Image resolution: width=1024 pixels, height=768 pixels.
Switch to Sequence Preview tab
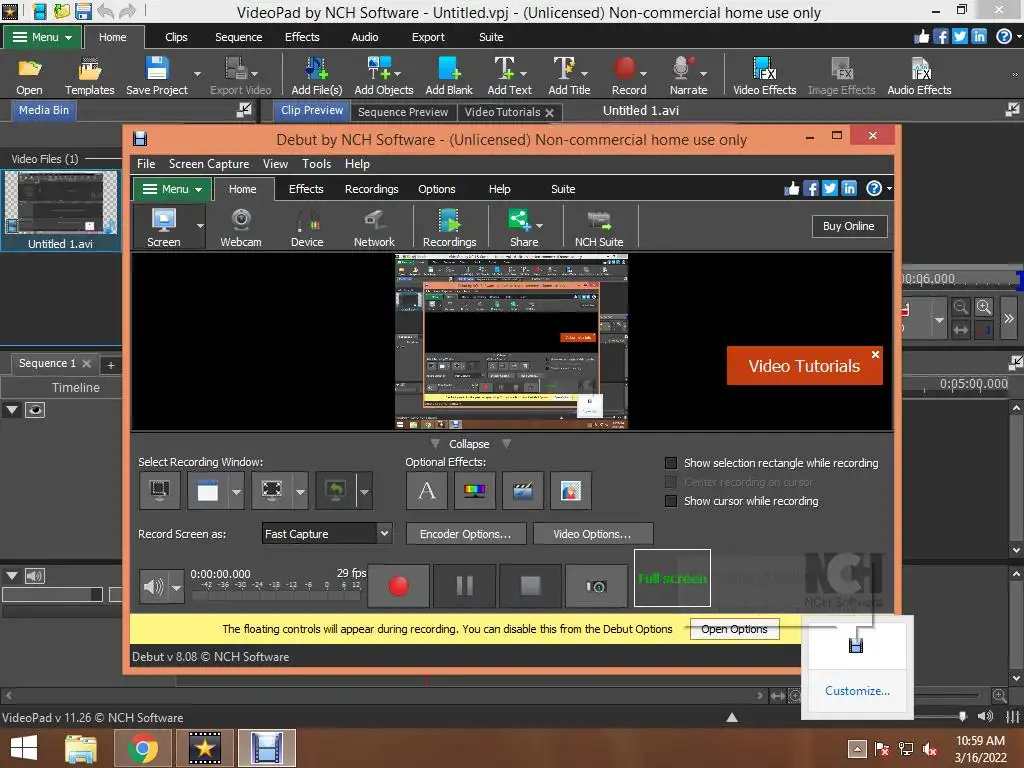point(403,112)
